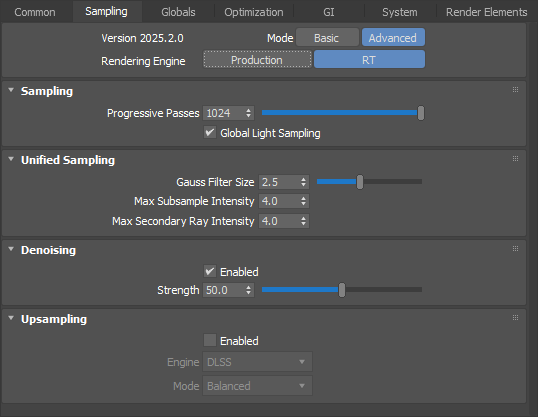
Task: Disable Global Light Sampling checkbox
Action: [210, 132]
